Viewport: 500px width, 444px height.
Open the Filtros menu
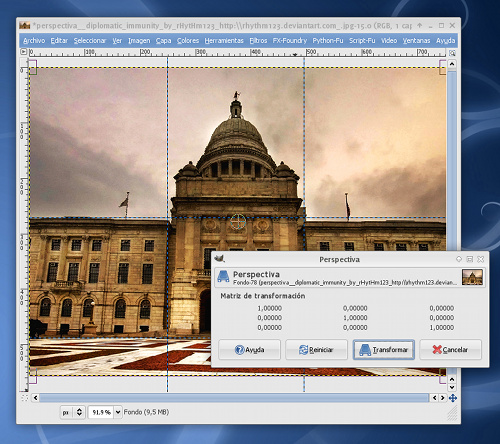[x=258, y=41]
